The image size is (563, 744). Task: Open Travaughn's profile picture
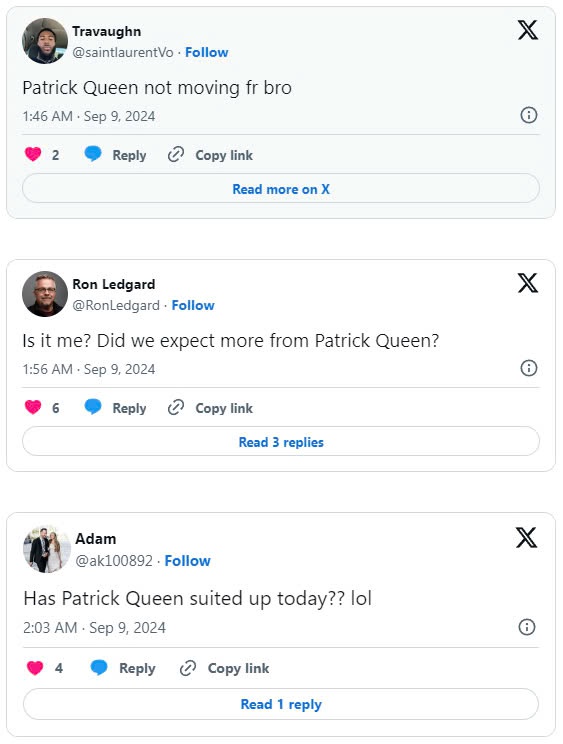point(45,41)
